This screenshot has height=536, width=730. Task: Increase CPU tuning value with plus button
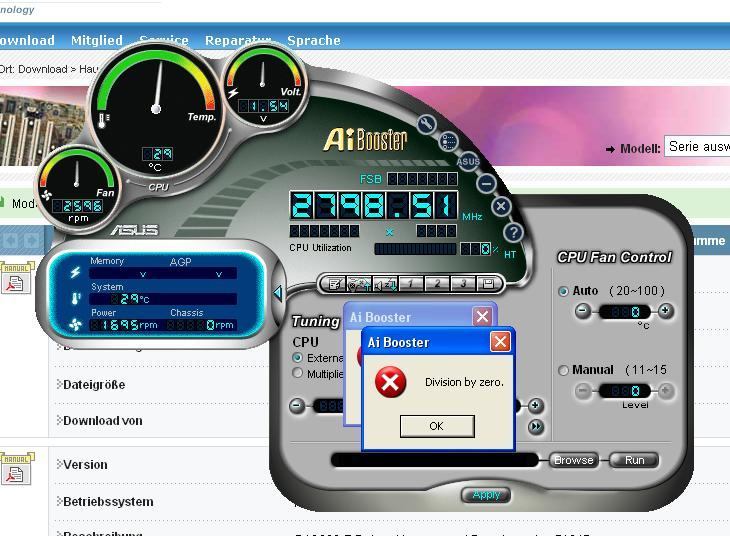click(x=535, y=406)
